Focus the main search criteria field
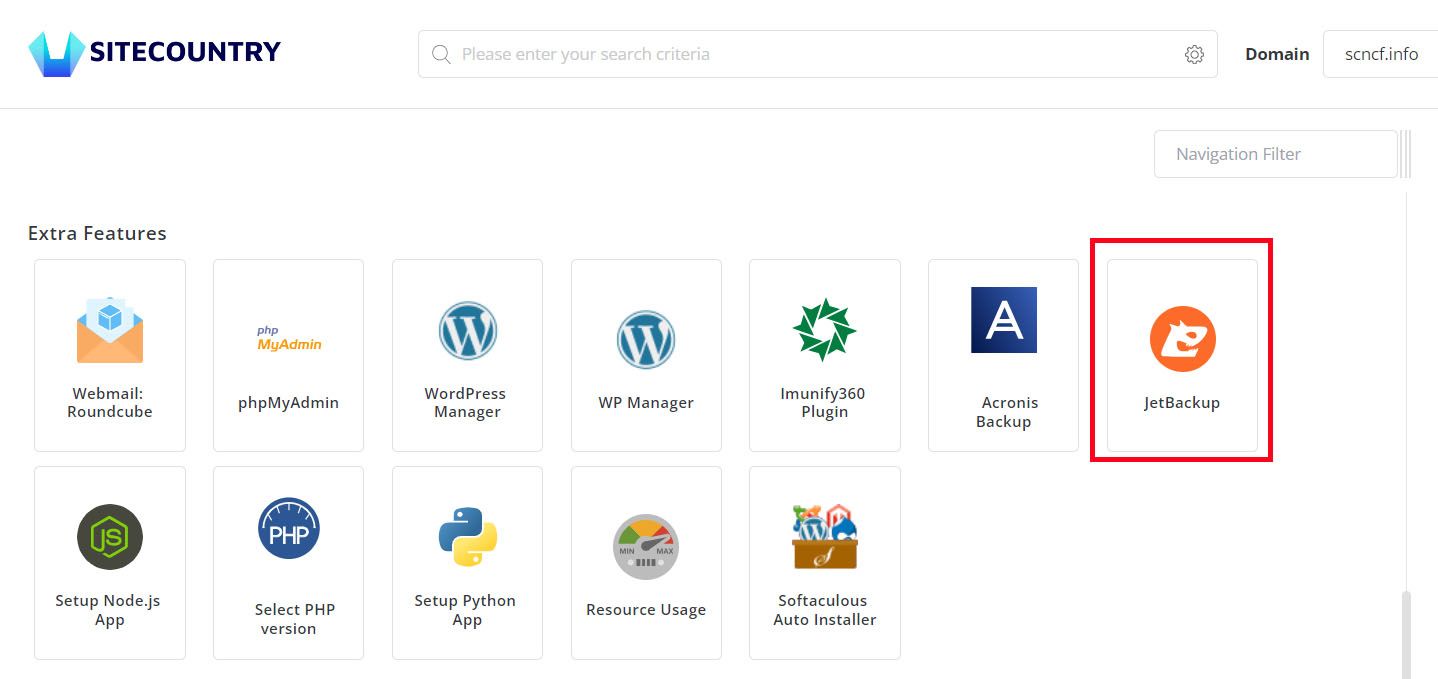1438x679 pixels. (x=818, y=54)
